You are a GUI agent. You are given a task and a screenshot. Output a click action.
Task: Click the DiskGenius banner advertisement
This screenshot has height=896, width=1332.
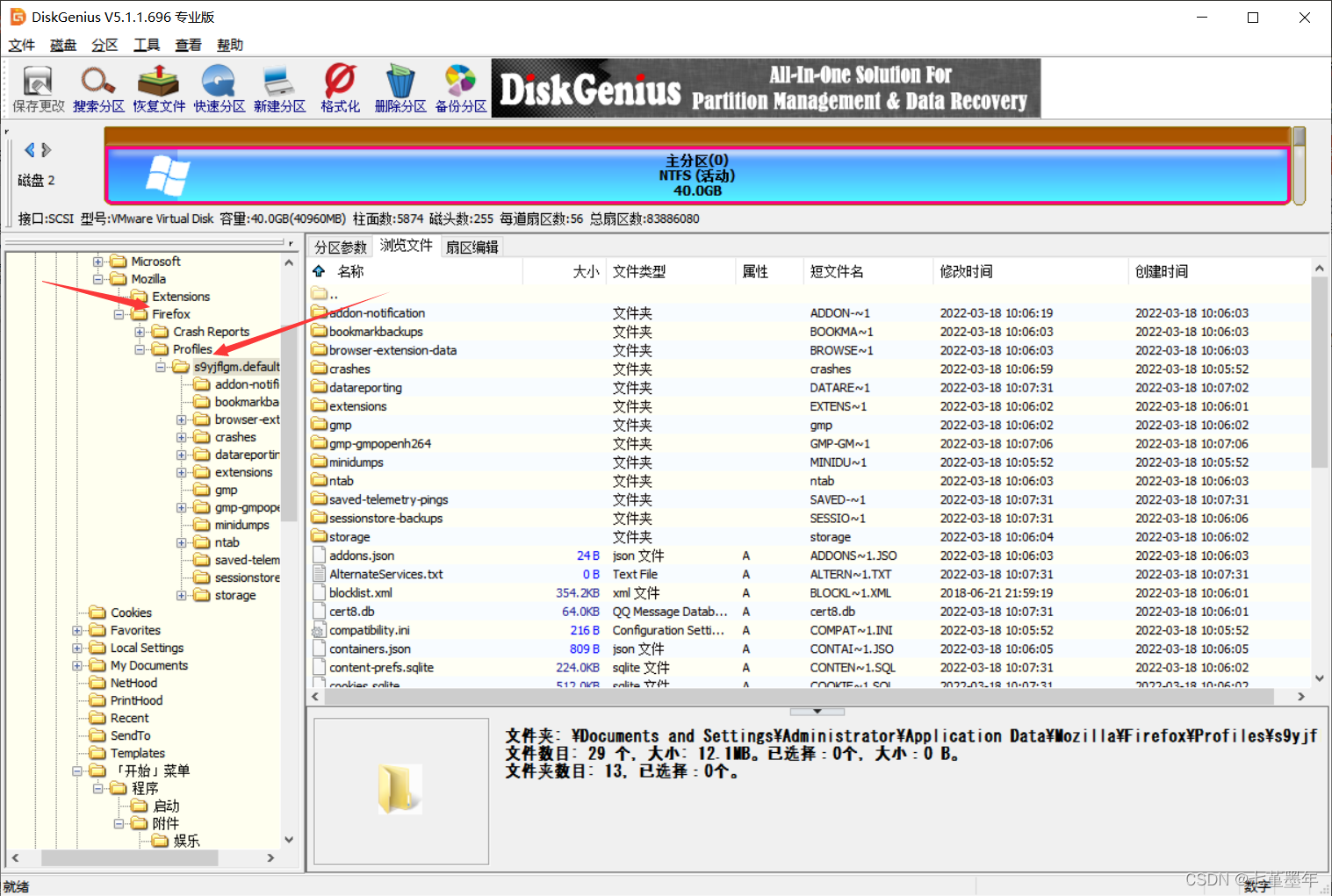(766, 89)
